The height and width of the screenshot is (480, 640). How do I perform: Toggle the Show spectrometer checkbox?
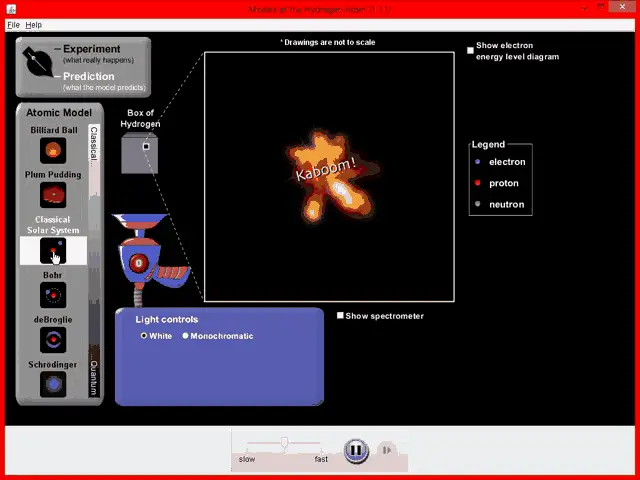coord(341,316)
